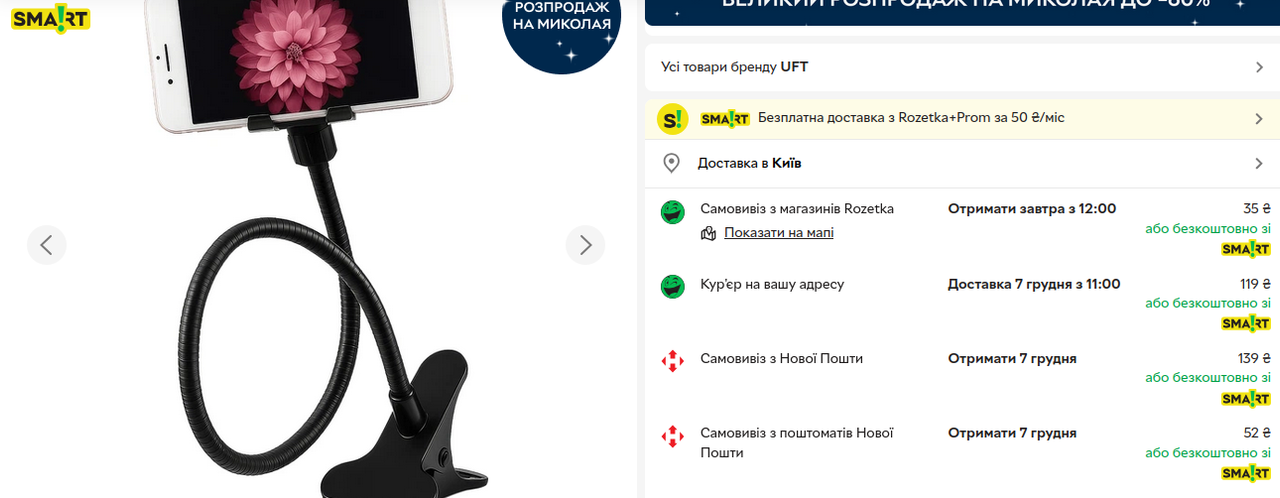Expand Усі товари бренду UFT chevron
The height and width of the screenshot is (498, 1280).
coord(1259,67)
